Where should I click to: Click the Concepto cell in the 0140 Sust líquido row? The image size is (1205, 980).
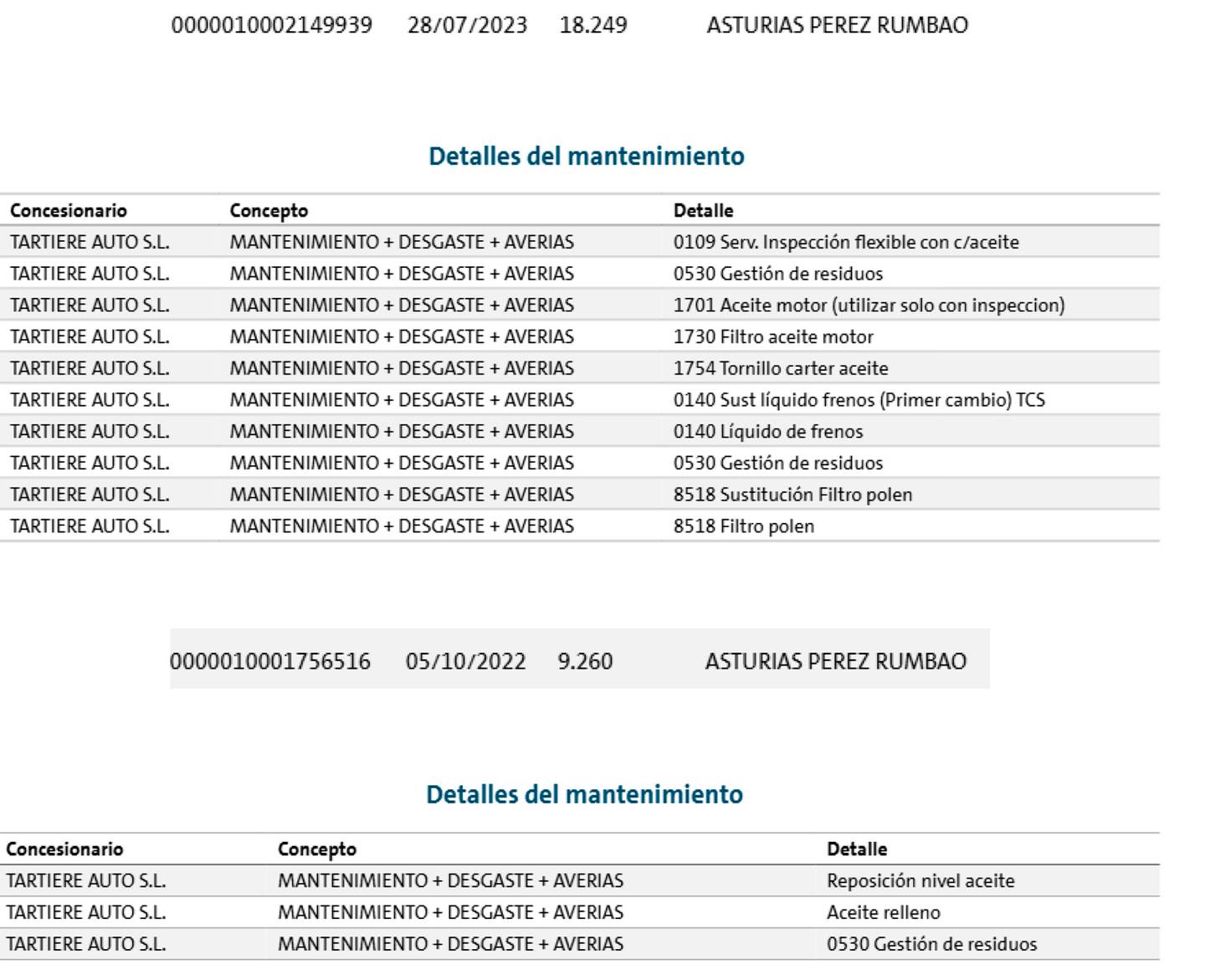point(402,400)
